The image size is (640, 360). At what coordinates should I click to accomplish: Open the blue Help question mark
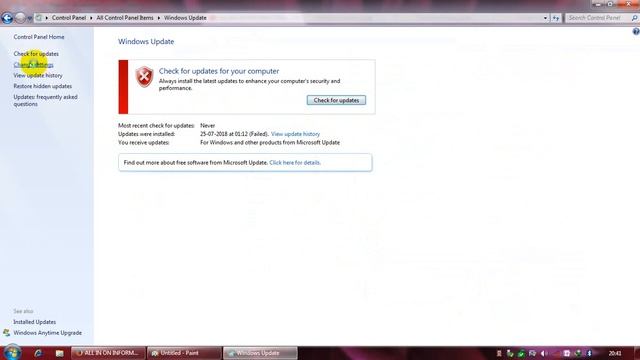pos(636,31)
